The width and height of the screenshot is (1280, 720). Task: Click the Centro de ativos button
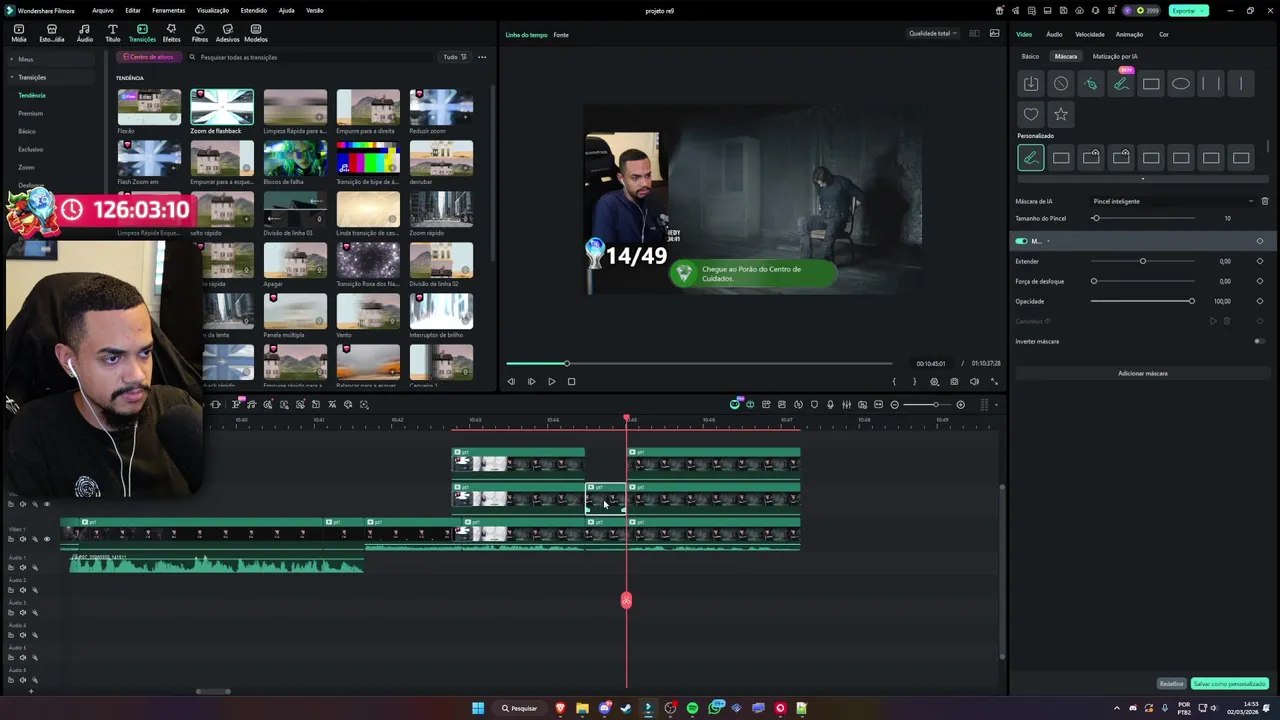coord(149,57)
